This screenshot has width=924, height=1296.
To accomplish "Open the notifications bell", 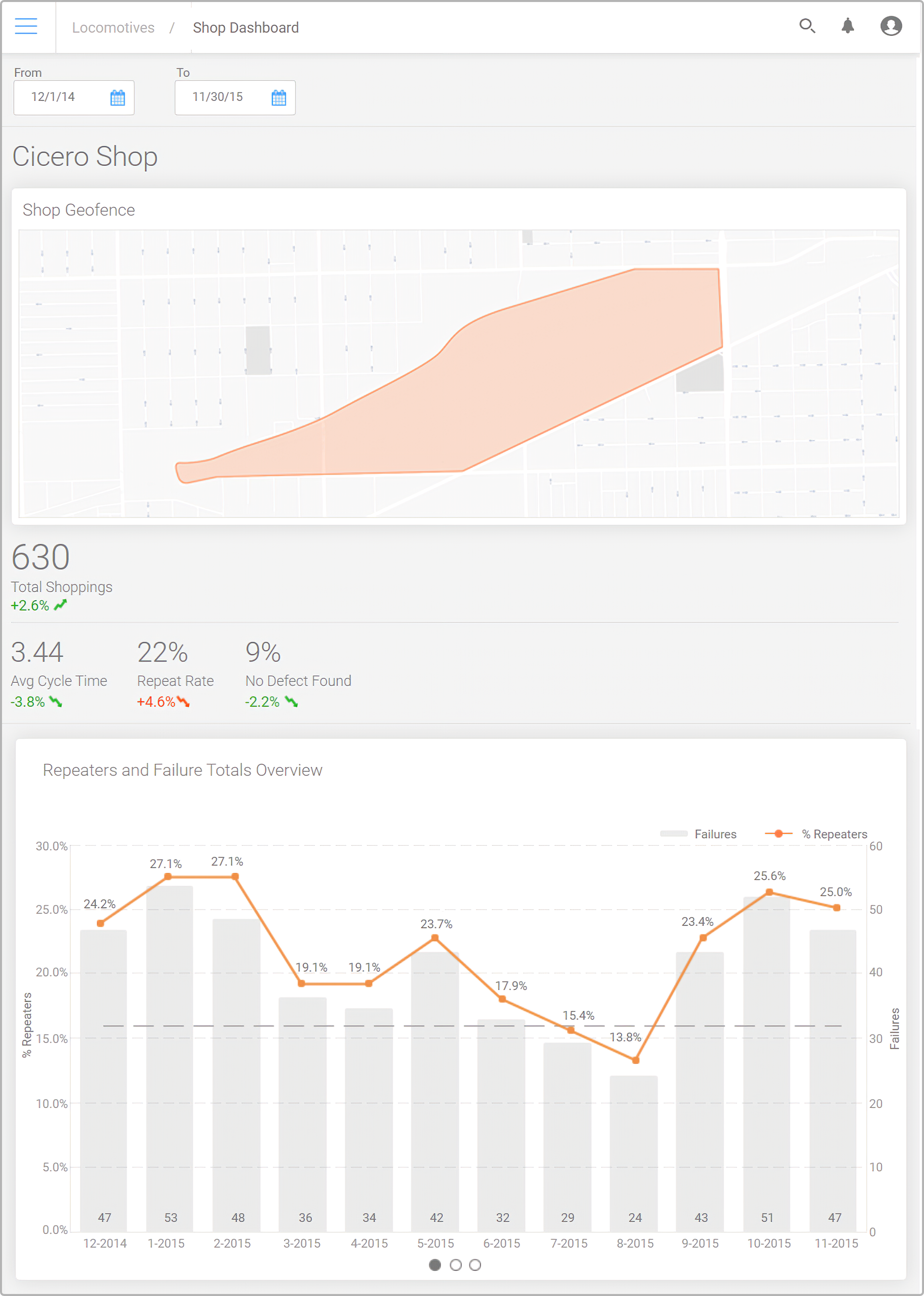I will coord(847,26).
